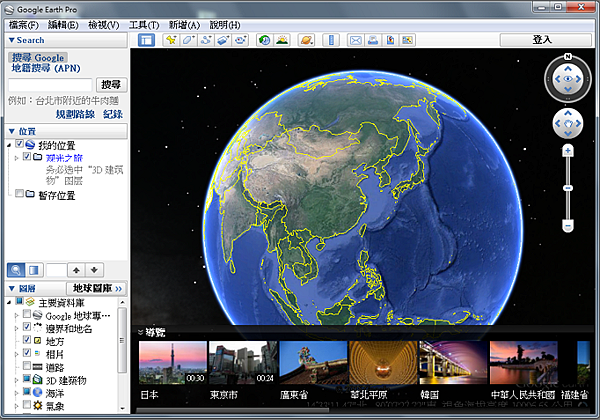
Task: Check Google 地球專… layer checkbox
Action: 27,314
